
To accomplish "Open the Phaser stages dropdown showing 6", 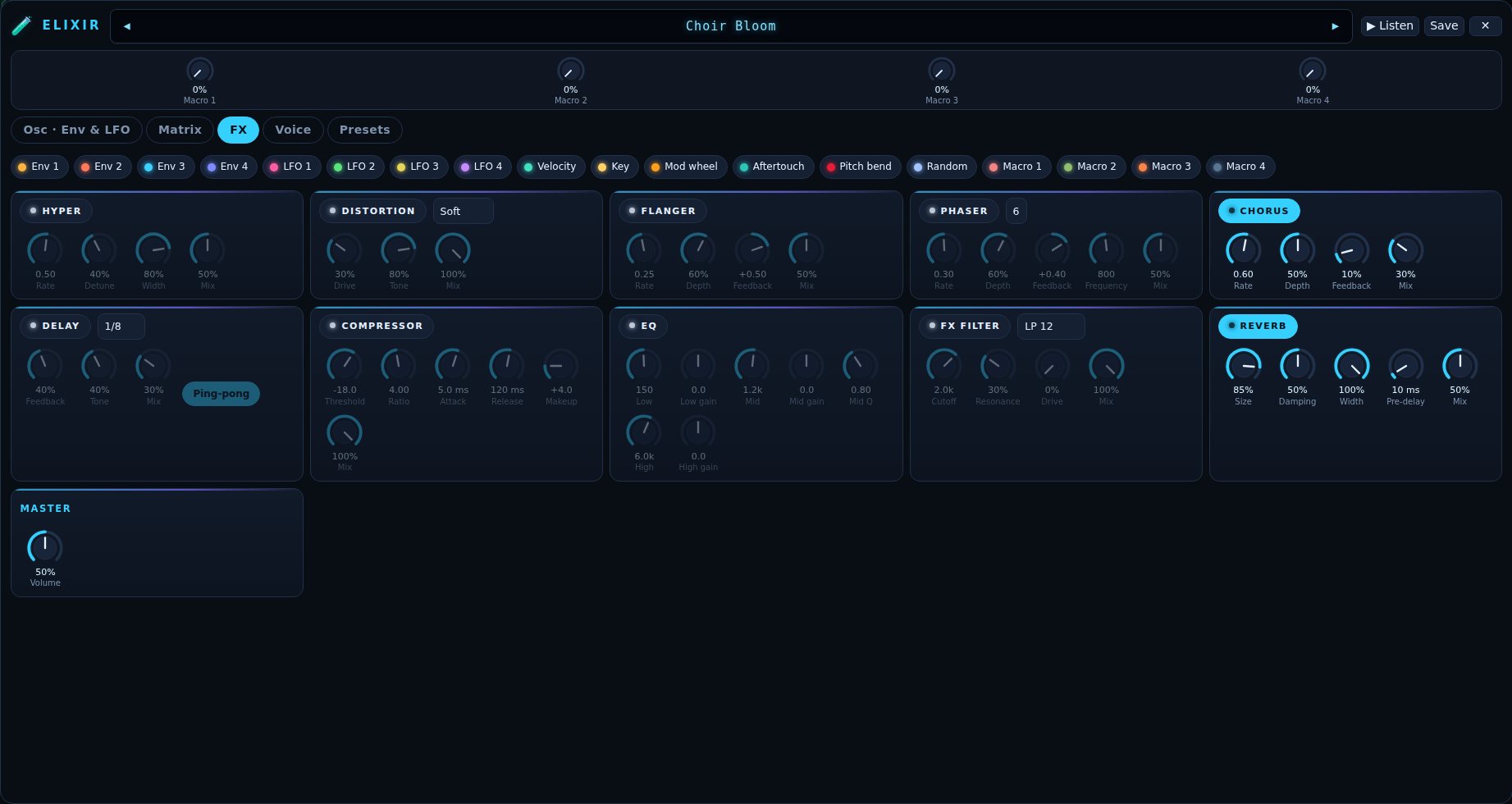I will point(1016,211).
